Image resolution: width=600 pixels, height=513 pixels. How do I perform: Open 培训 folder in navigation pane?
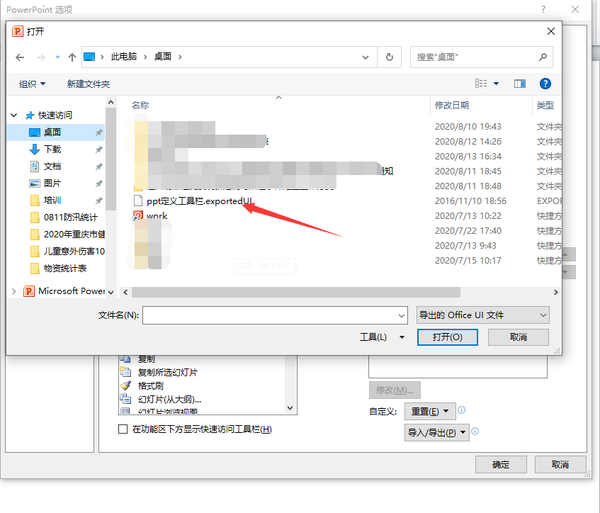click(52, 200)
